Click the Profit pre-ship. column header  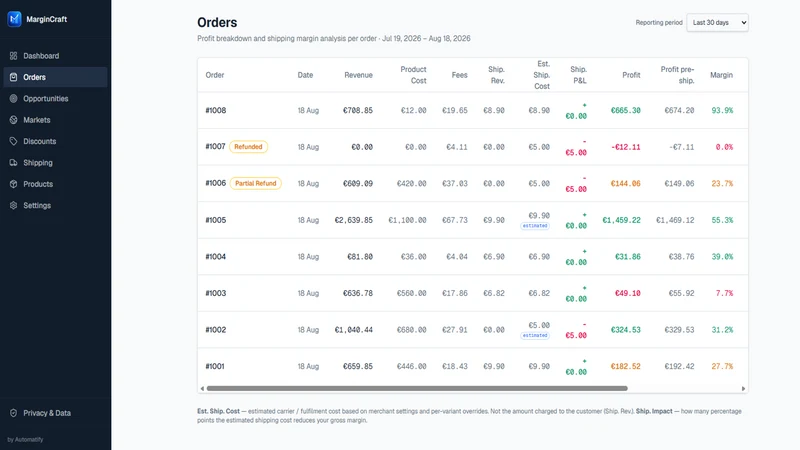tap(678, 75)
